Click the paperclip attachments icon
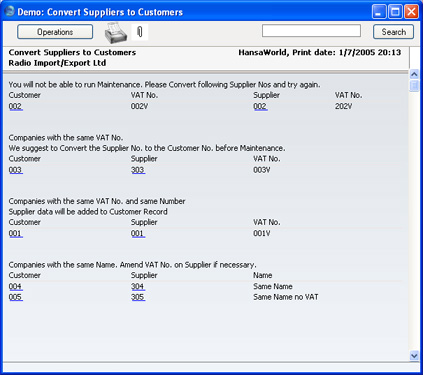Screen dimensions: 423x375 tap(140, 32)
